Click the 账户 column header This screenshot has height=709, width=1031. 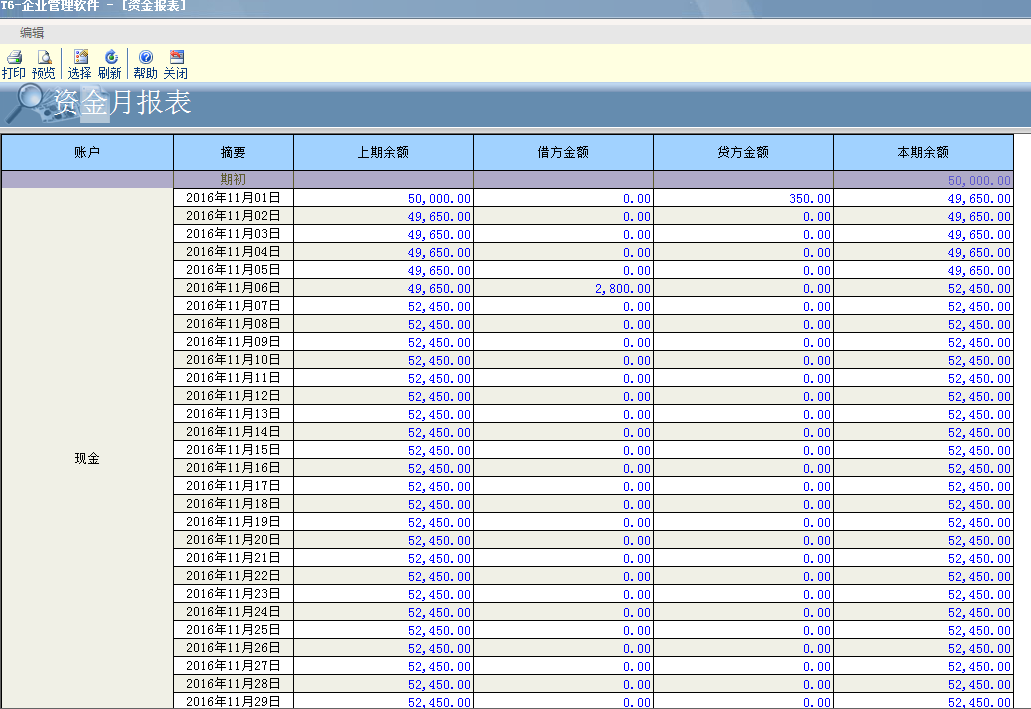coord(87,153)
